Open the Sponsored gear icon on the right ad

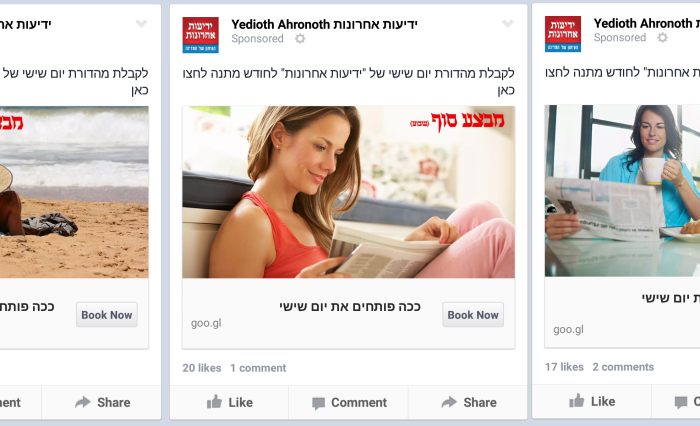[662, 38]
